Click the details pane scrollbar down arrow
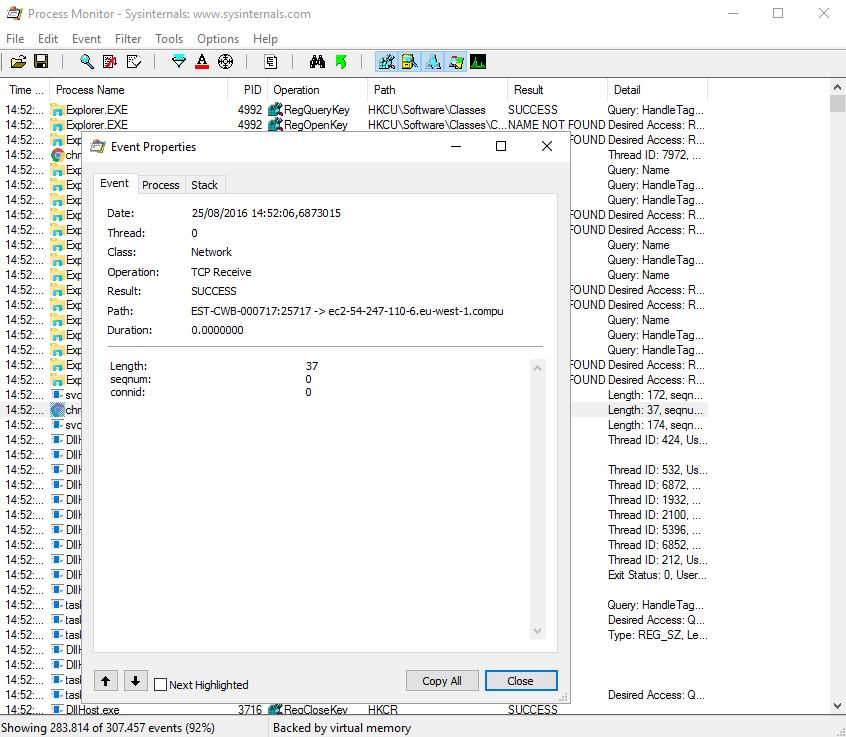 click(x=537, y=631)
